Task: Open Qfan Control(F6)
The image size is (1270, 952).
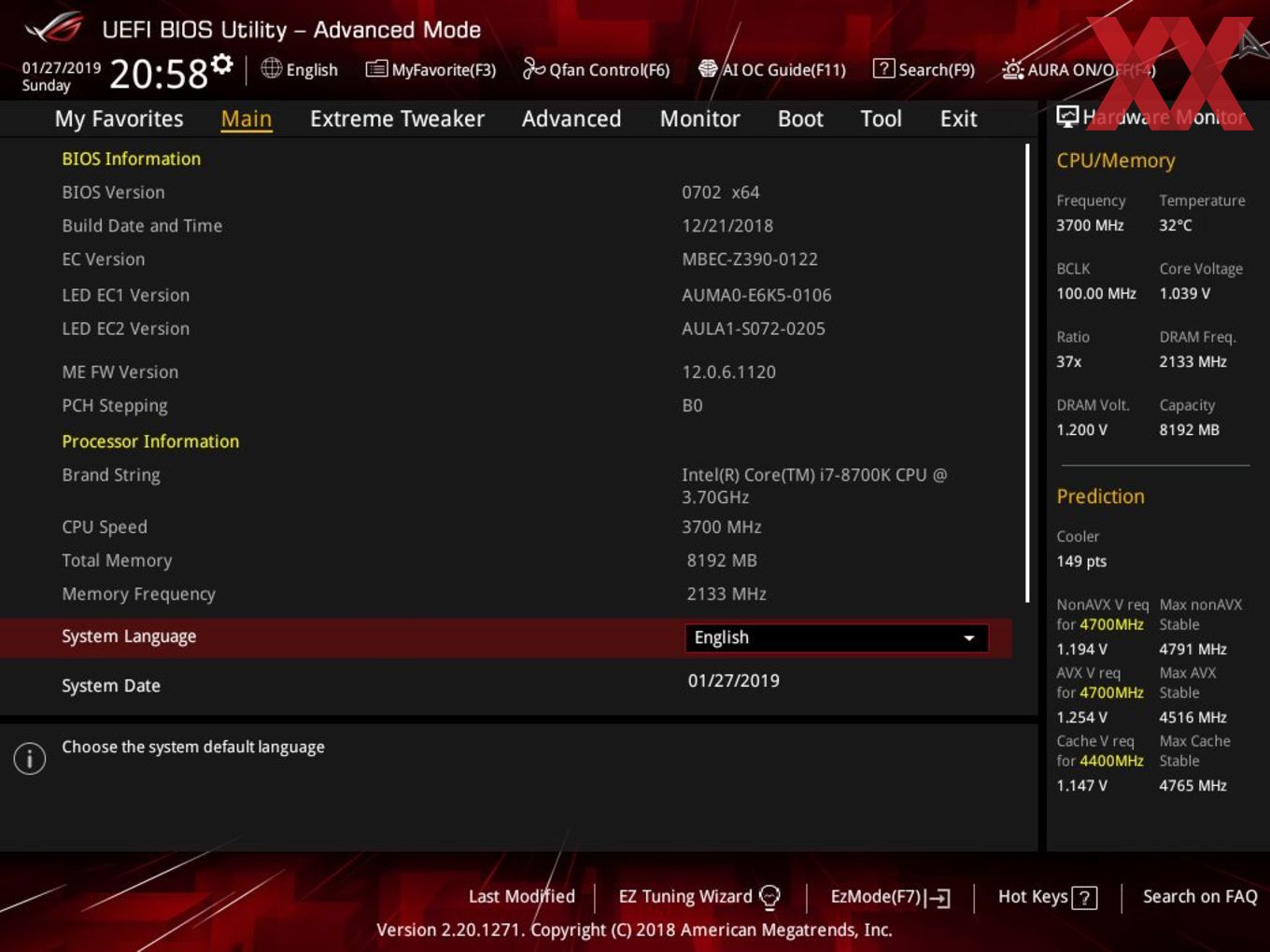Action: (x=597, y=69)
